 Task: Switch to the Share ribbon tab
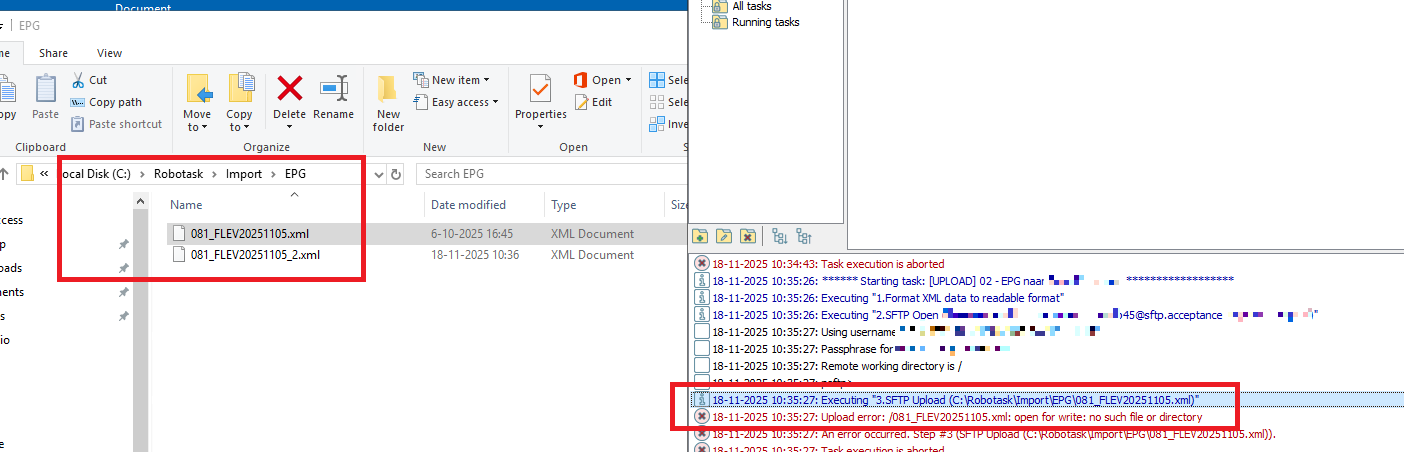click(x=53, y=53)
